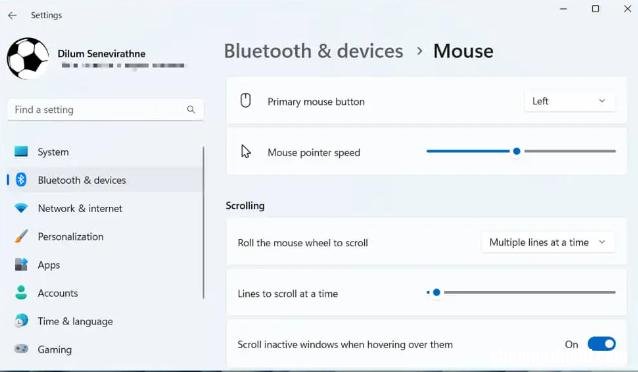The width and height of the screenshot is (638, 372).
Task: Open Dilum Senevirathne account name
Action: (101, 54)
